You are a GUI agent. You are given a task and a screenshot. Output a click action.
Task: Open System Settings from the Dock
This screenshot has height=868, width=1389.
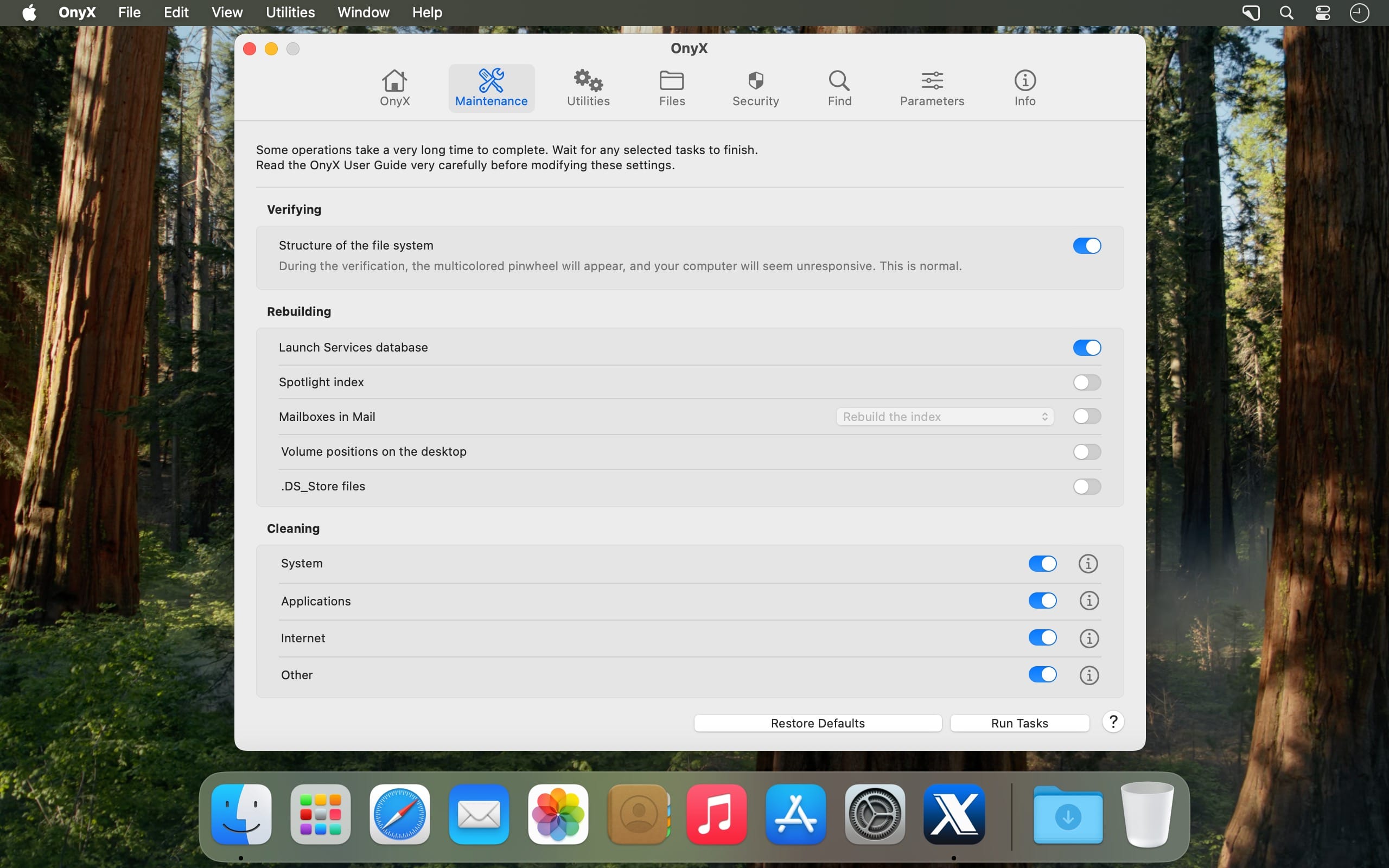(875, 814)
